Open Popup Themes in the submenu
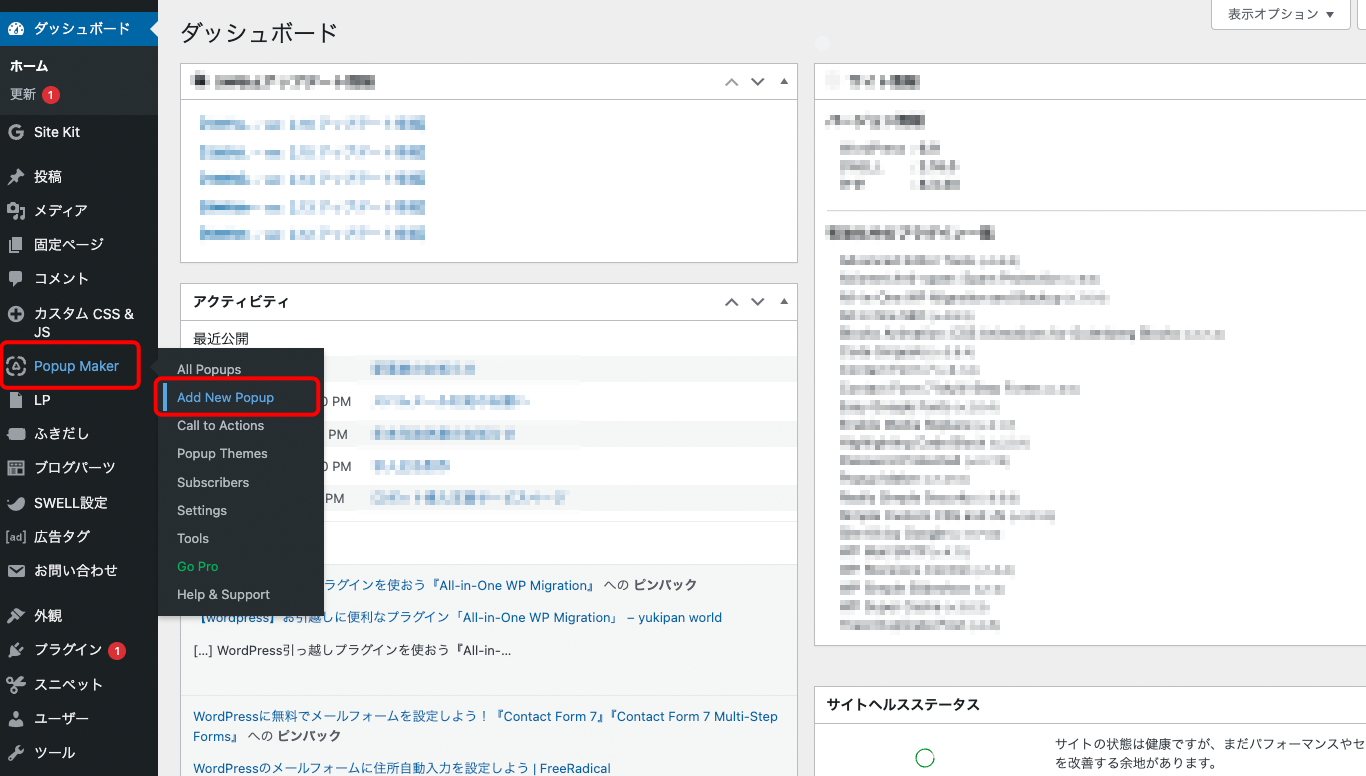 [222, 453]
